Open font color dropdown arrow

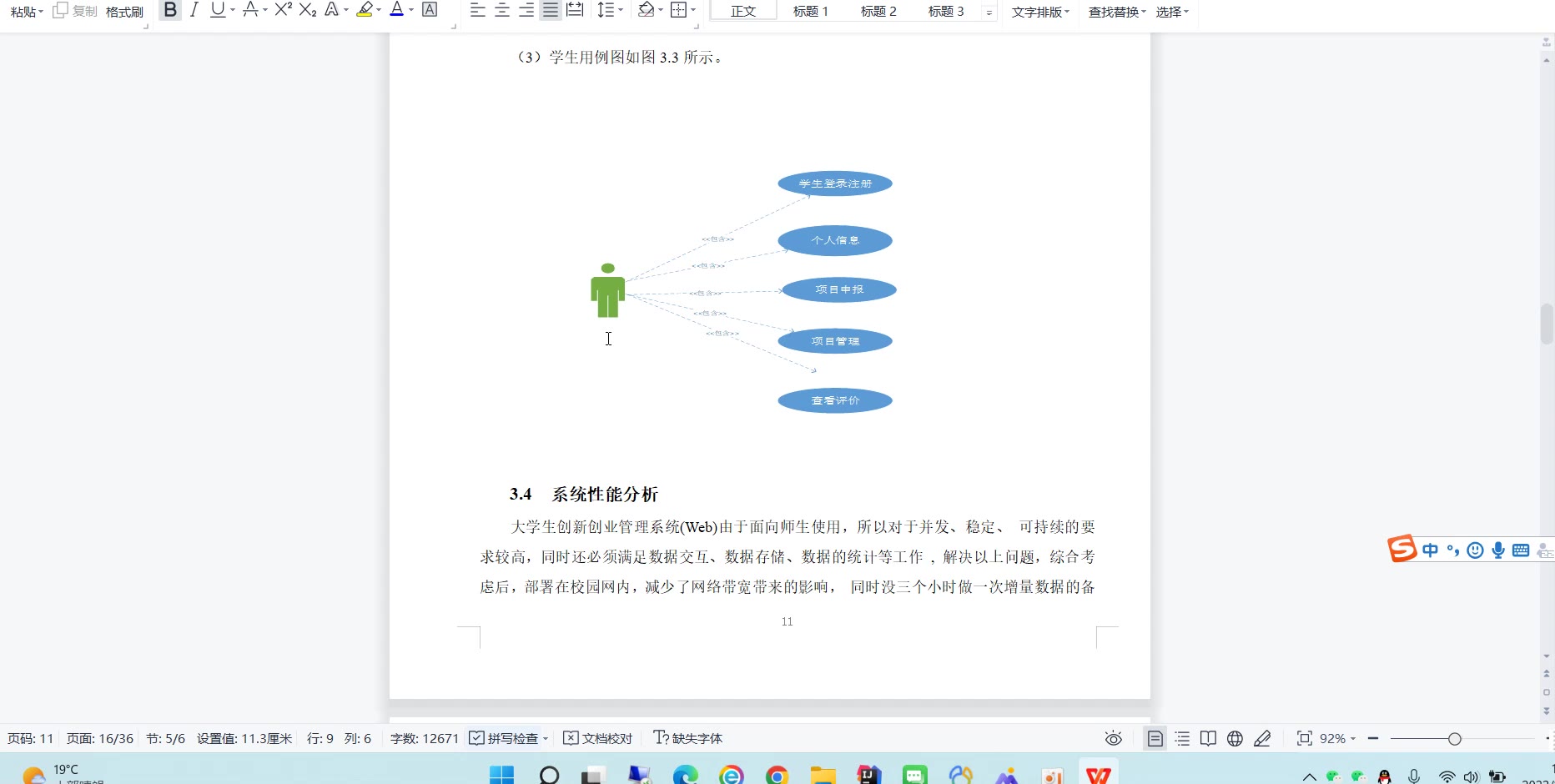411,10
